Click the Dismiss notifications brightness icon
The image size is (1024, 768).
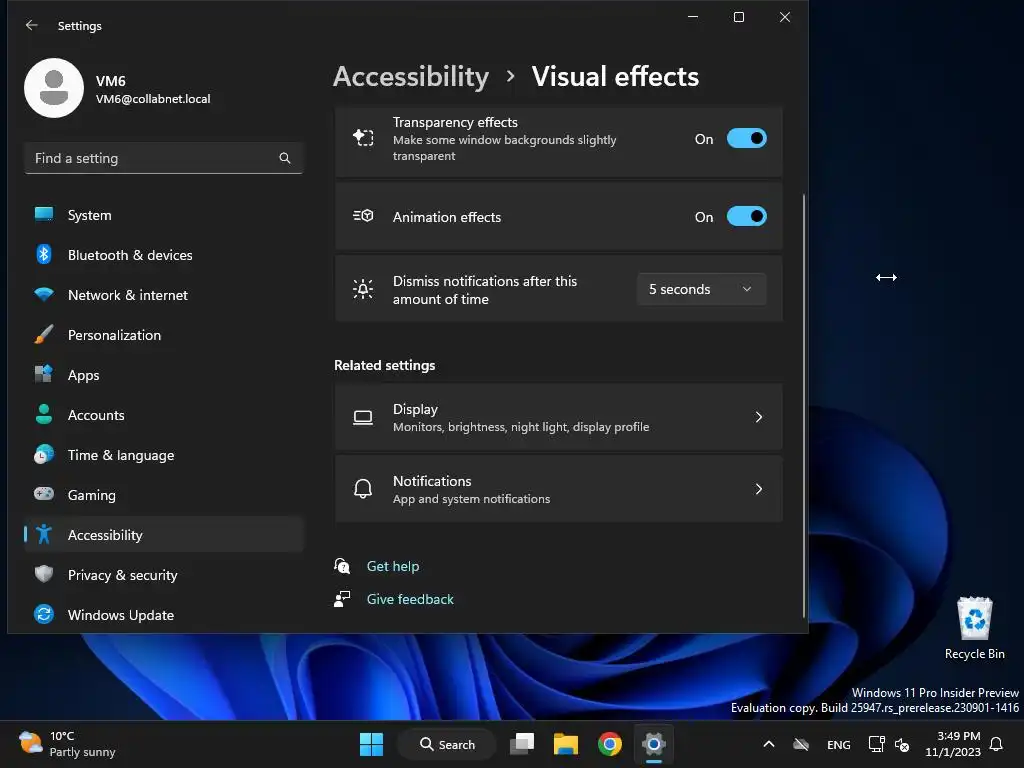click(x=363, y=289)
